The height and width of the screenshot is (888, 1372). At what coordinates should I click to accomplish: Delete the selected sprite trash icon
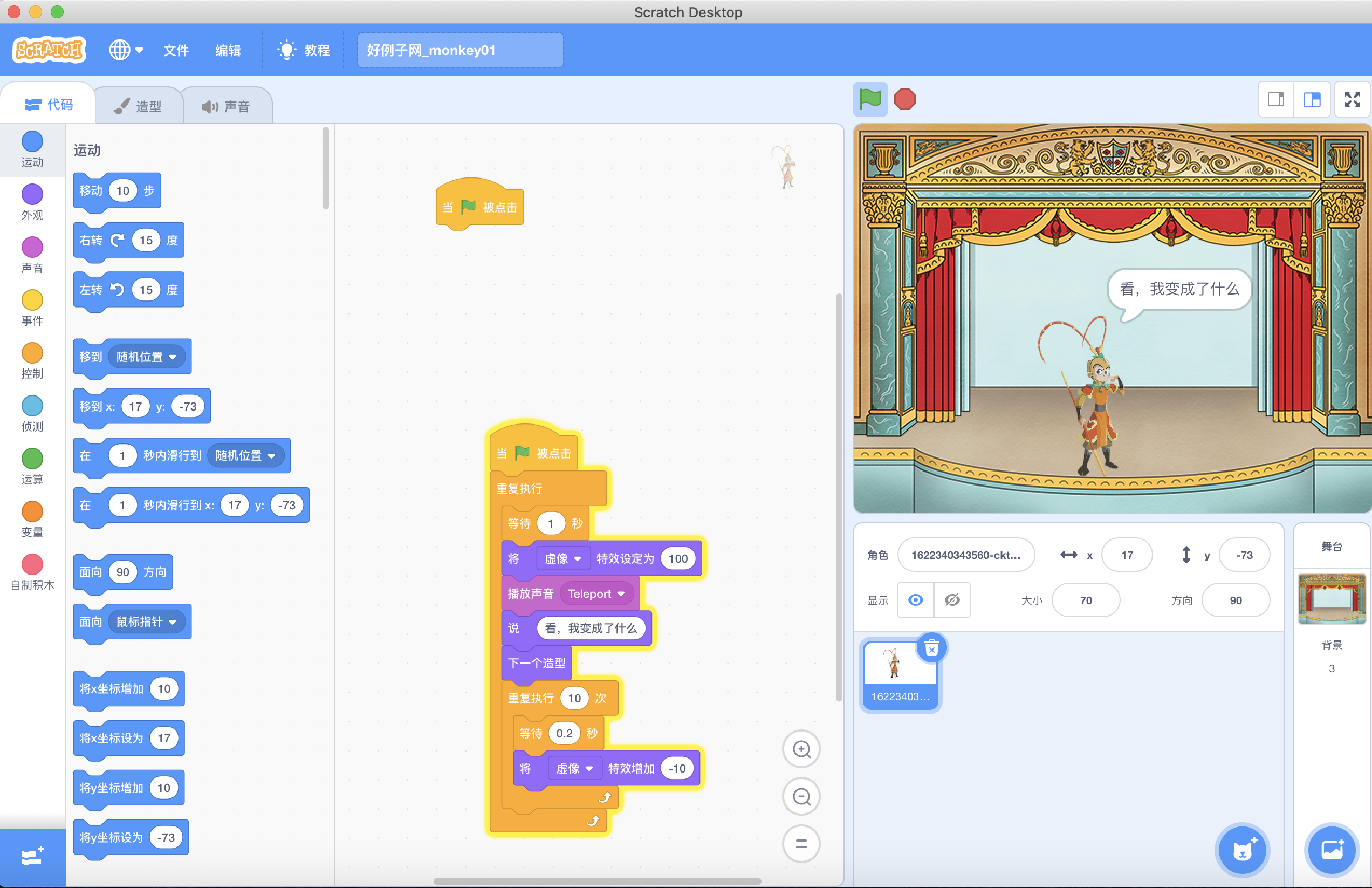(x=931, y=648)
